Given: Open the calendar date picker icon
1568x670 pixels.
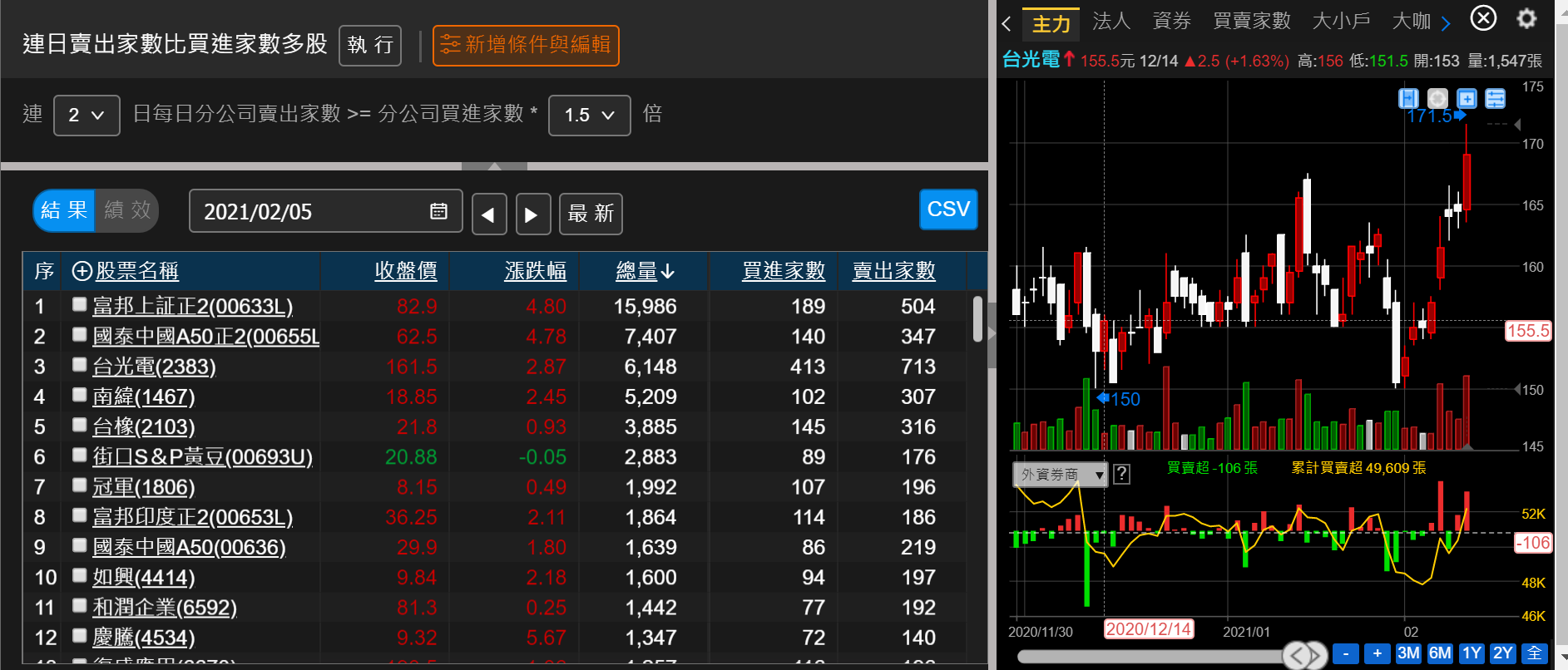Looking at the screenshot, I should coord(438,211).
